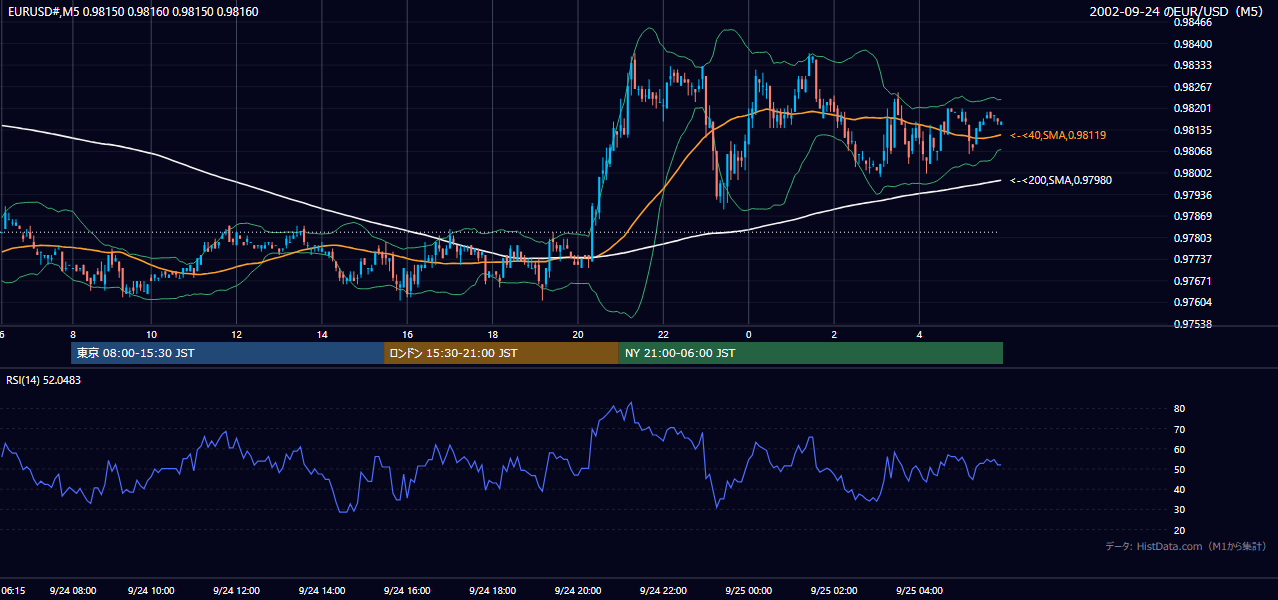Screen dimensions: 1278x600
Task: Click the 2002-09-24 EUR/USD (M5) heading
Action: 1177,12
